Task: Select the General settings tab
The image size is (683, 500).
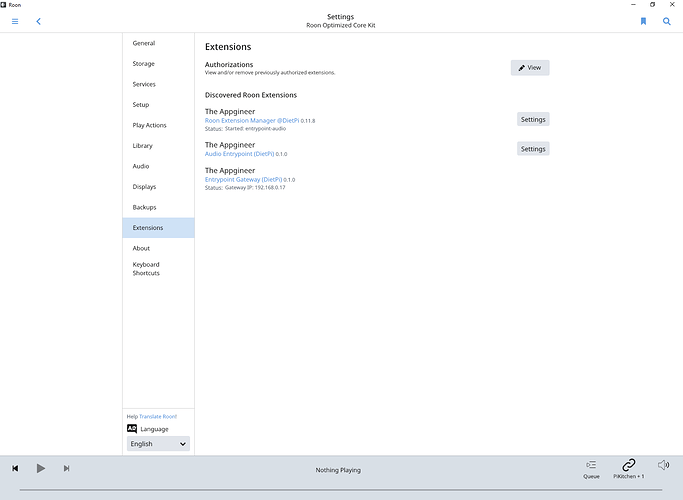Action: coord(158,43)
